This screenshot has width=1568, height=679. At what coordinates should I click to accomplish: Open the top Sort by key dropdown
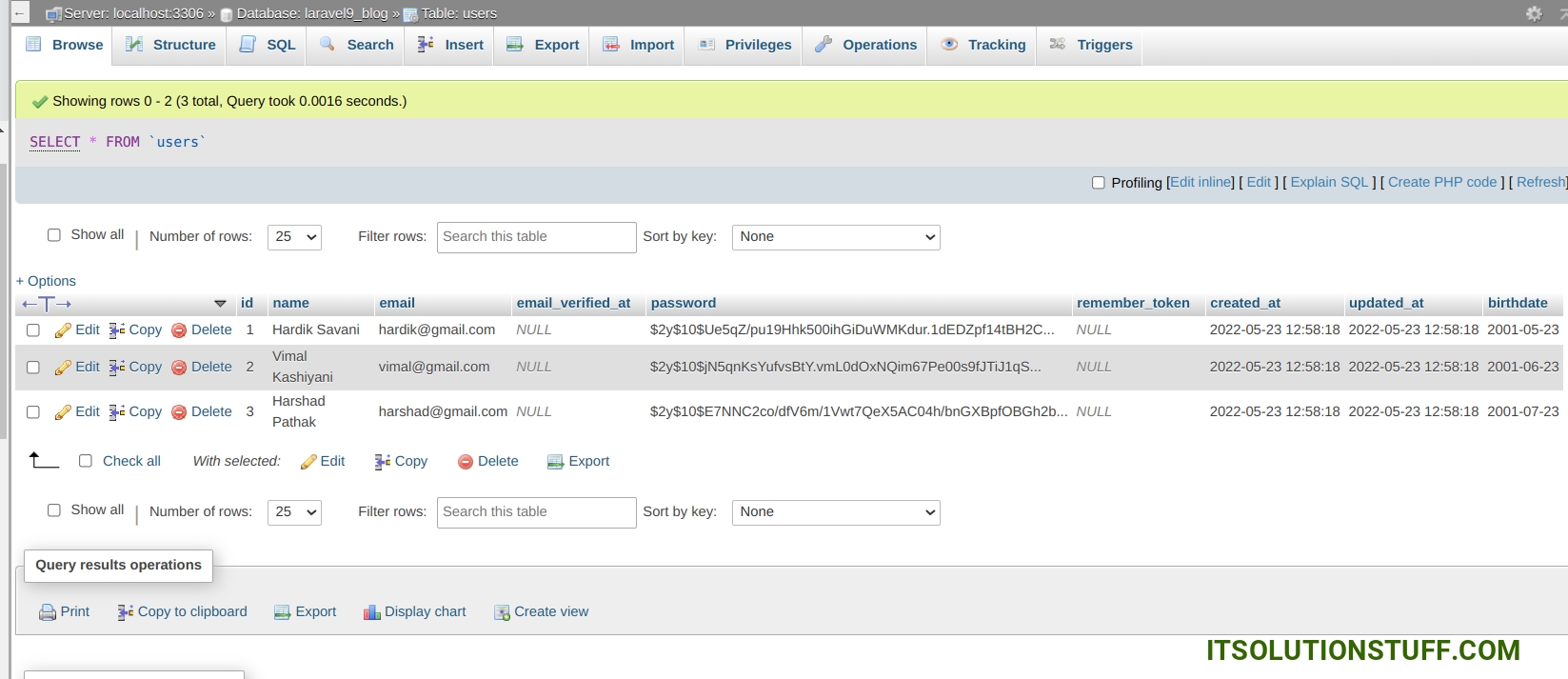(x=835, y=237)
